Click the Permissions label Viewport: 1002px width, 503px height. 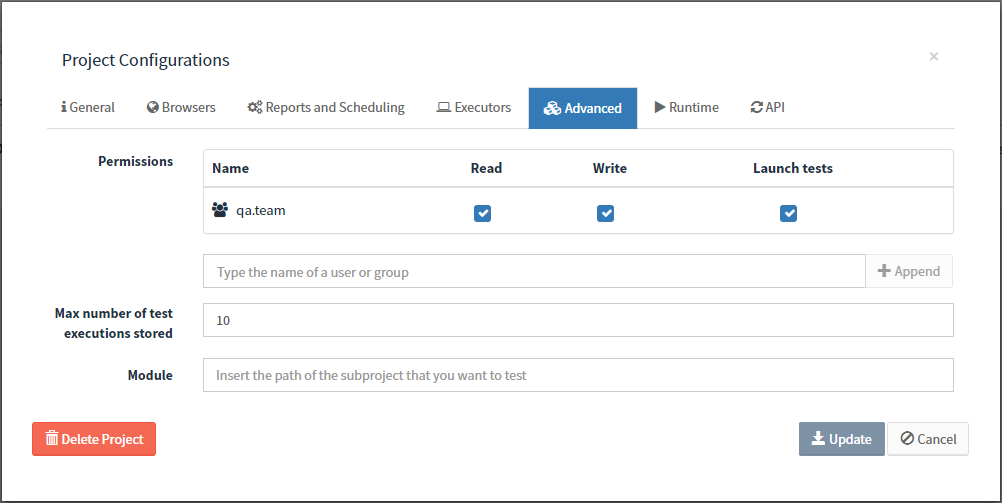click(x=135, y=161)
